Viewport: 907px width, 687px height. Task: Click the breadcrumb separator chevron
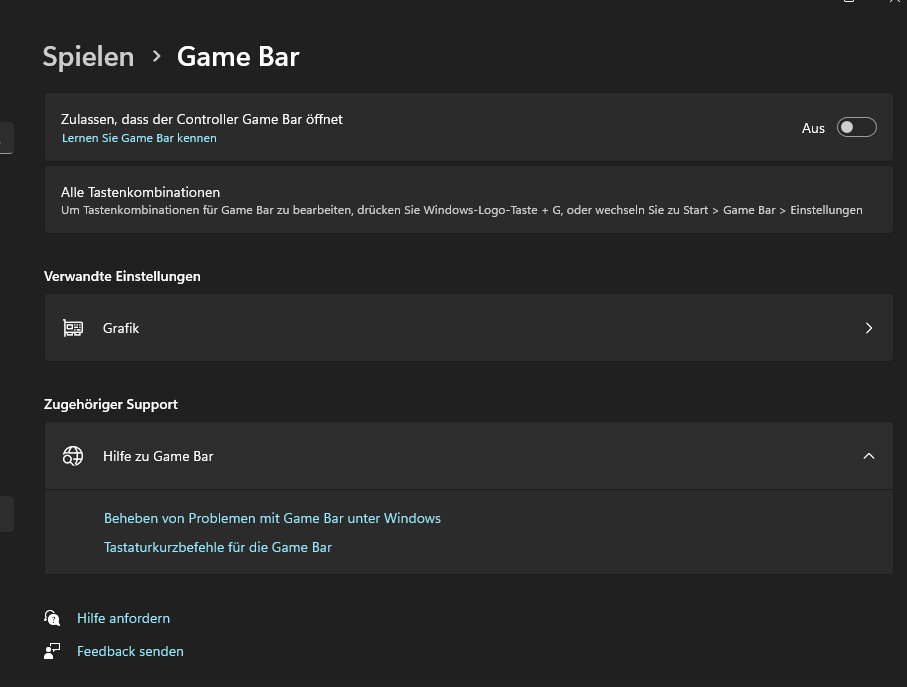click(156, 56)
